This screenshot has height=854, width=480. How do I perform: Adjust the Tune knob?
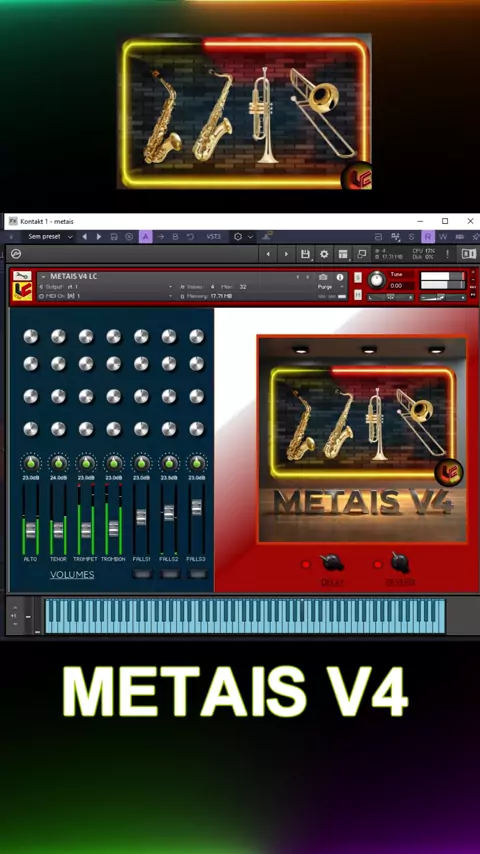click(376, 280)
